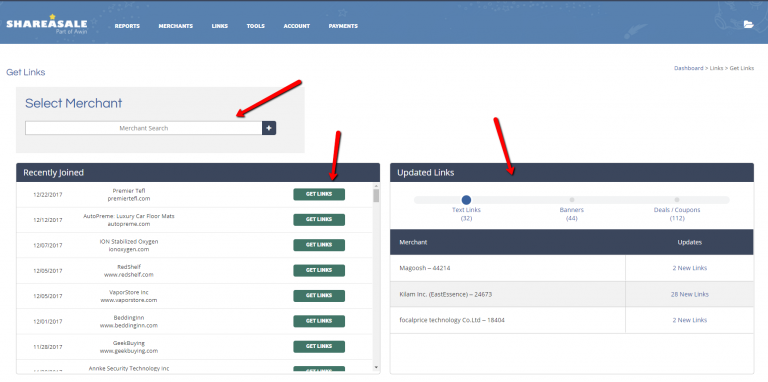
Task: Open the Account menu
Action: pos(296,26)
